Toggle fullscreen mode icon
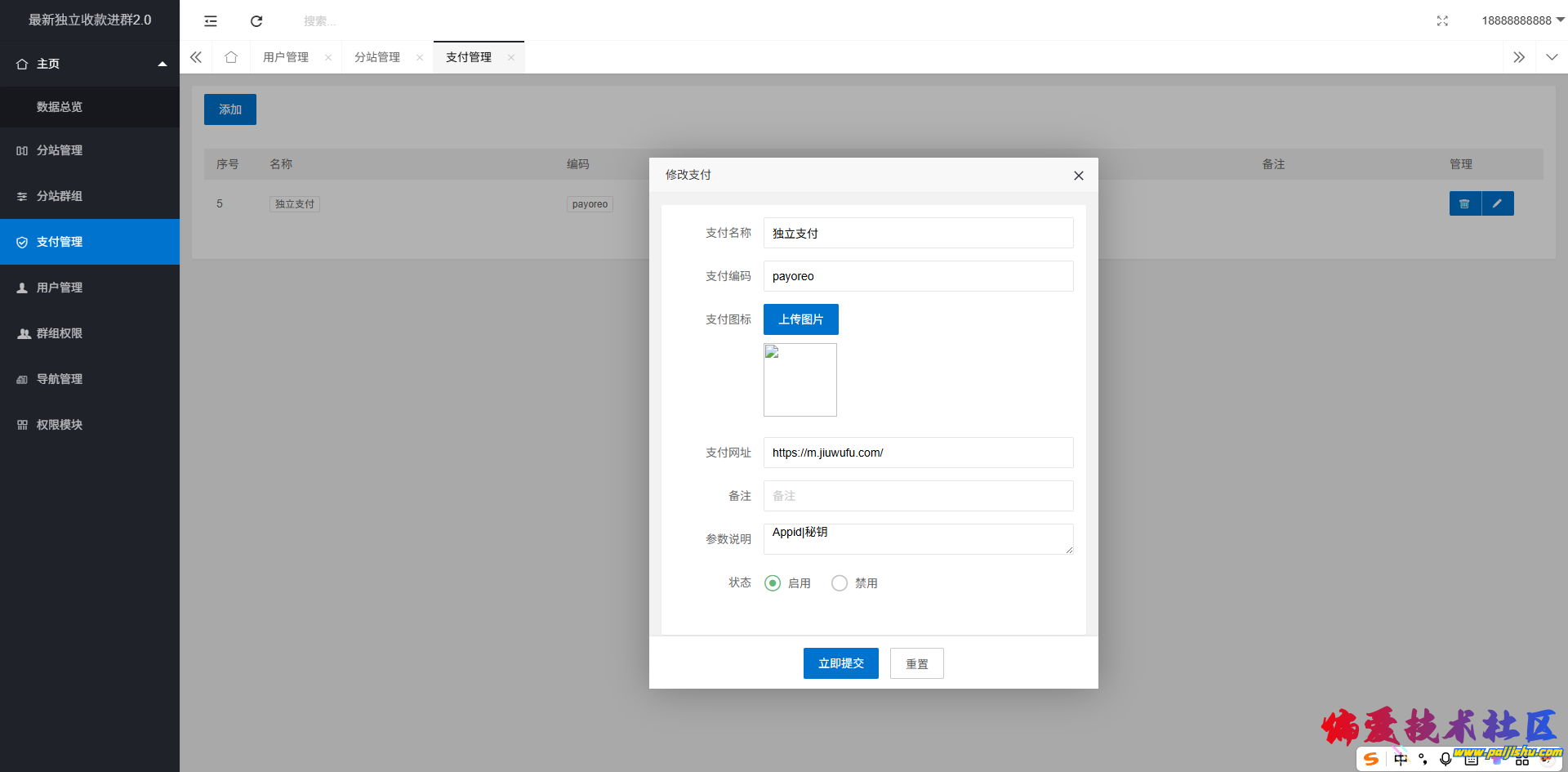The image size is (1568, 772). 1442,21
